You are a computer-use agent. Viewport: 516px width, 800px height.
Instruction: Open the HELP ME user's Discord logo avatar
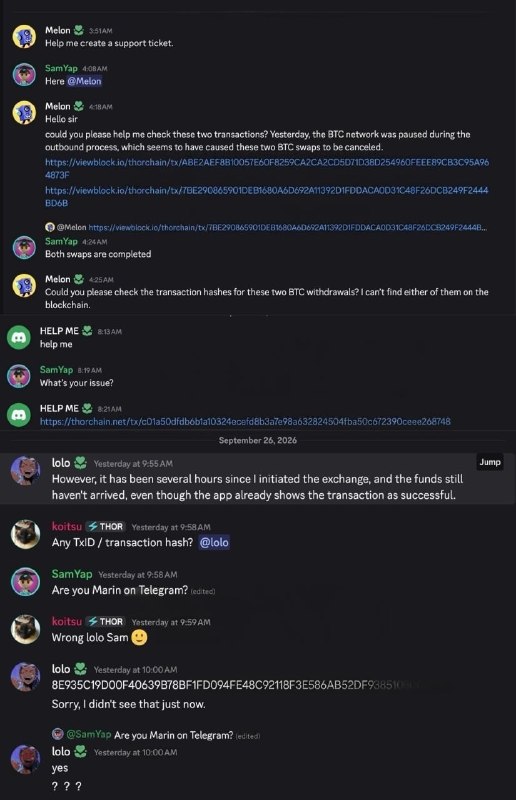click(19, 337)
